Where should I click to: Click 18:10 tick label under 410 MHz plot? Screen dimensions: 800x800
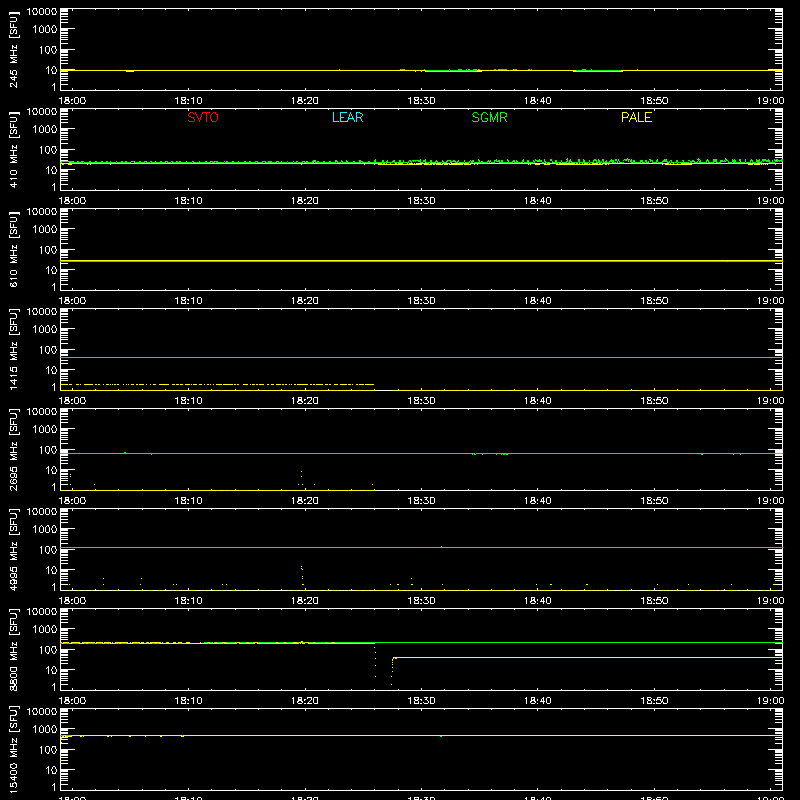click(188, 201)
